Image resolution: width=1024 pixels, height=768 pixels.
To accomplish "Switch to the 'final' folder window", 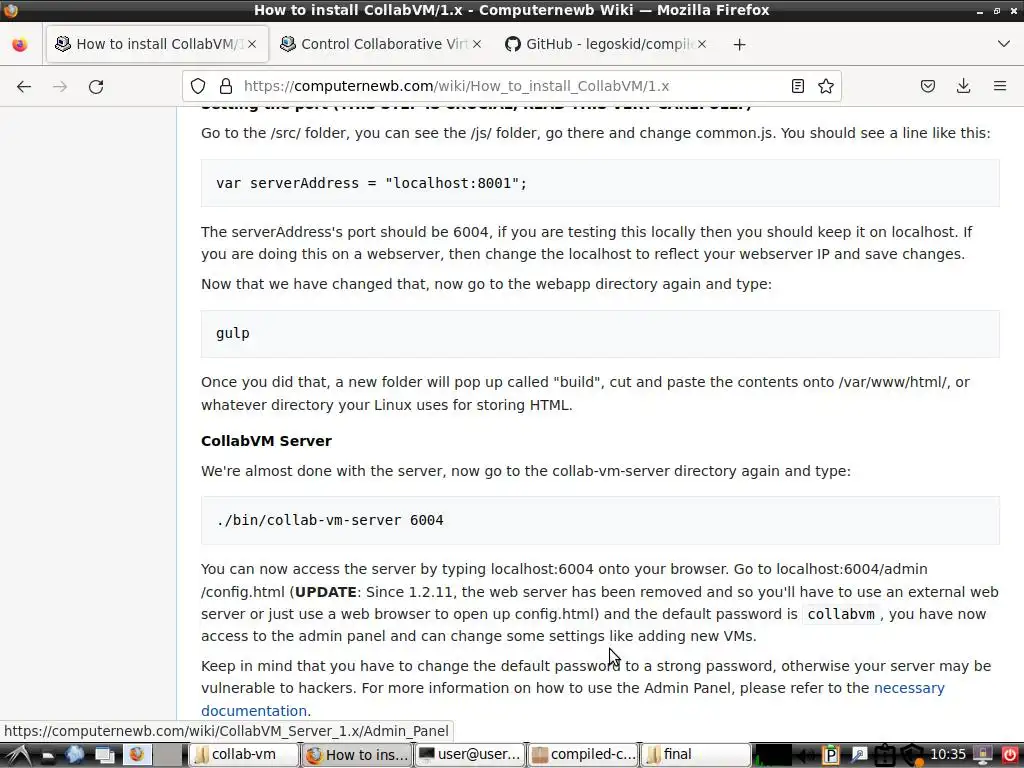I will pyautogui.click(x=696, y=755).
